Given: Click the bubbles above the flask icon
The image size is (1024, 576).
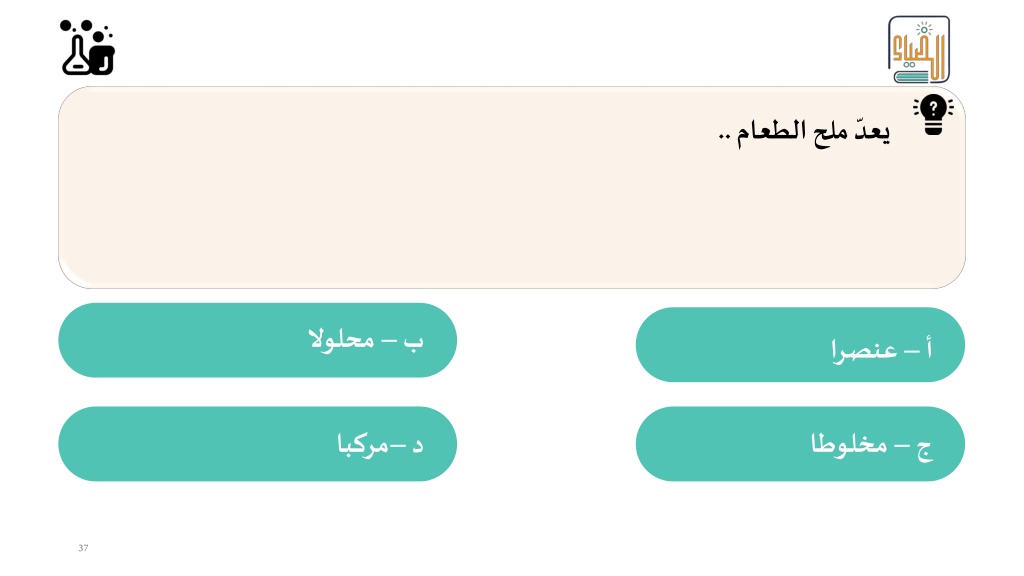Looking at the screenshot, I should click(86, 27).
